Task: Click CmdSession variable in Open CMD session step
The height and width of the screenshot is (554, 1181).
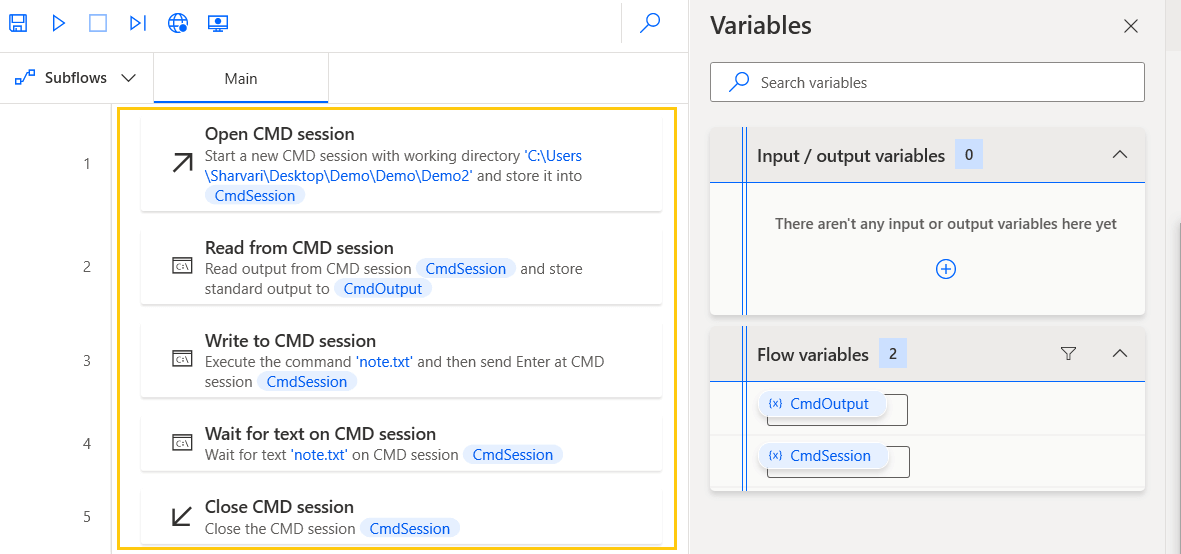Action: click(x=255, y=196)
